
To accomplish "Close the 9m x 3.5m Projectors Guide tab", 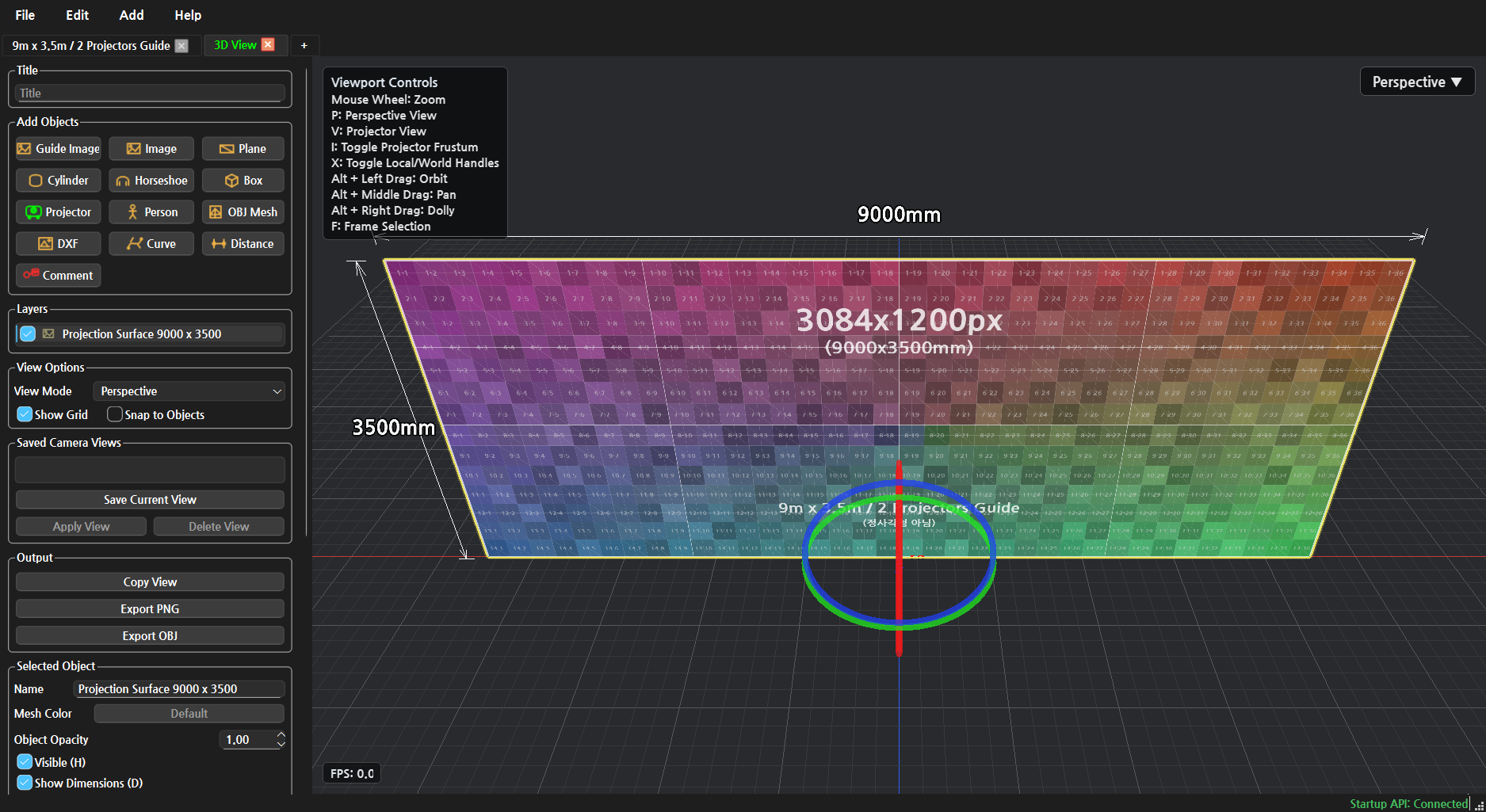I will (x=181, y=46).
